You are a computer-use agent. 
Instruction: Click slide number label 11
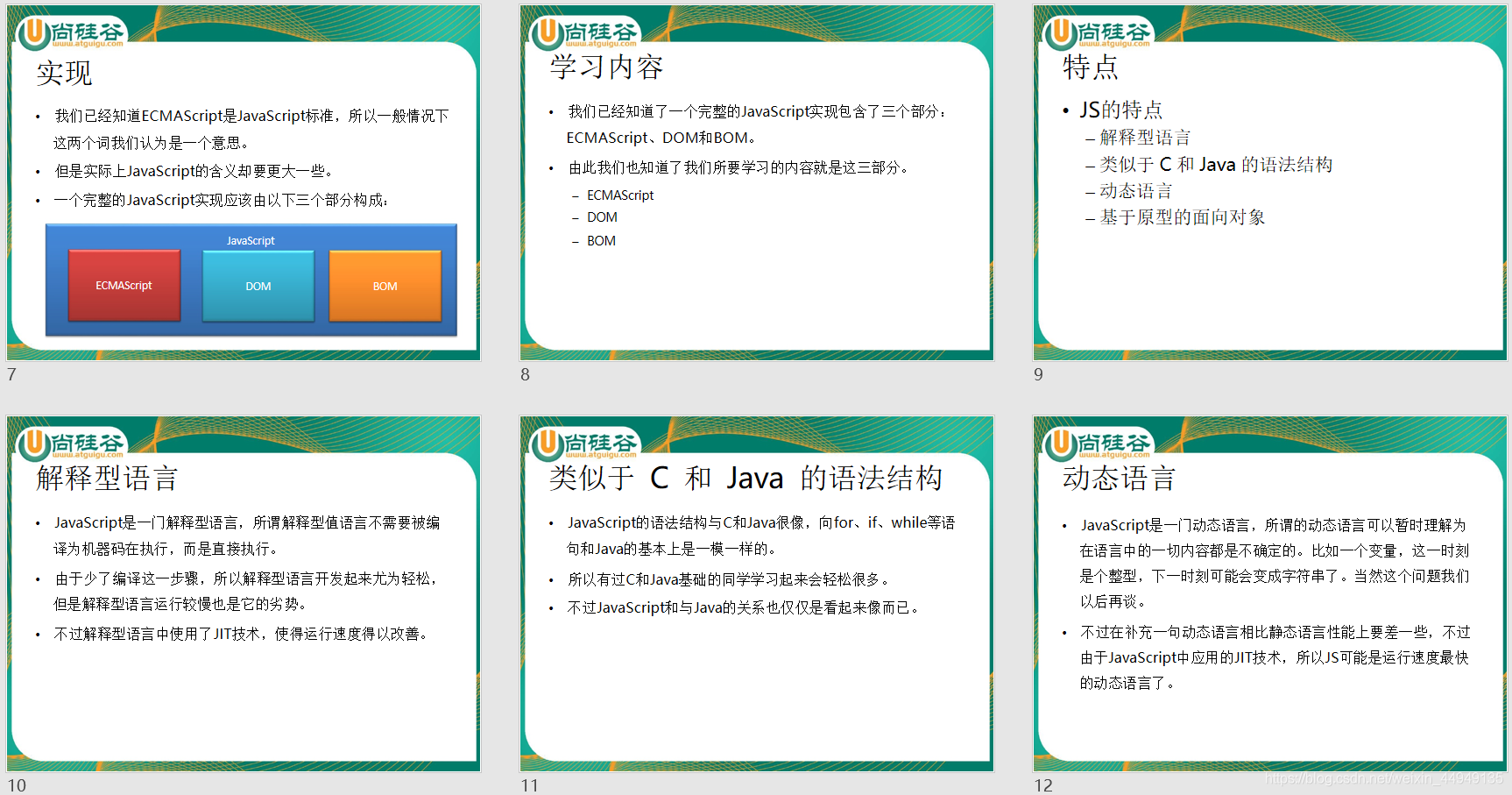tap(529, 785)
